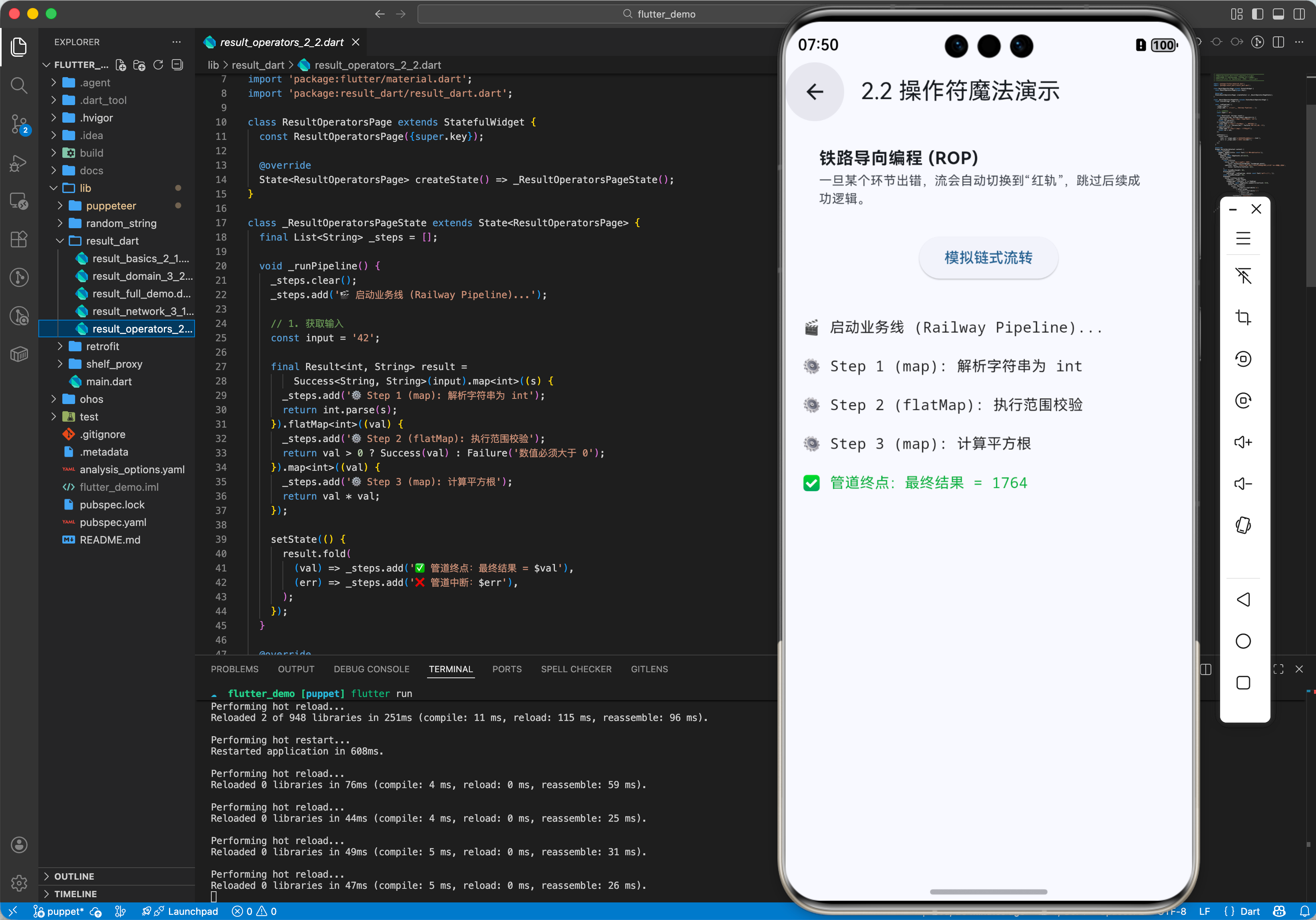Rotate the virtual device counterclockwise
Screen dimensions: 1316x920
point(1244,359)
